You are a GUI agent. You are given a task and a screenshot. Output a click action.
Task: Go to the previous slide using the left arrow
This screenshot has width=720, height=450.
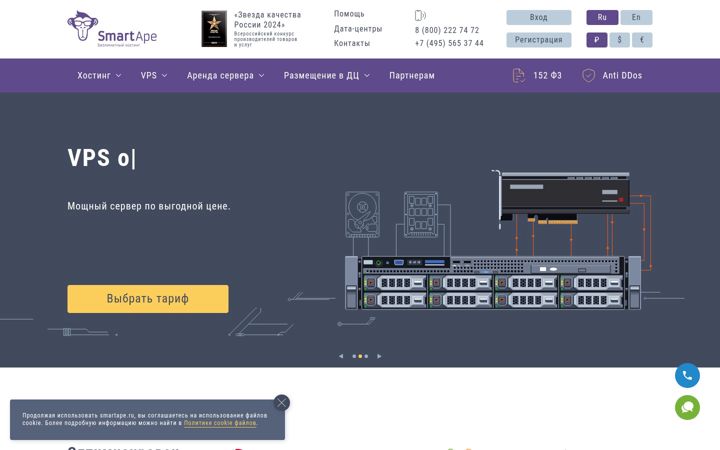tap(341, 356)
